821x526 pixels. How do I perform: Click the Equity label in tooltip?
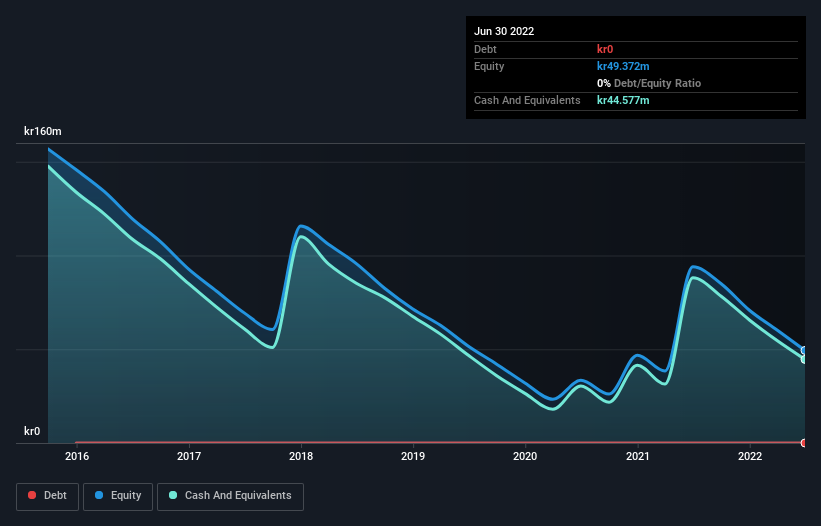(489, 66)
